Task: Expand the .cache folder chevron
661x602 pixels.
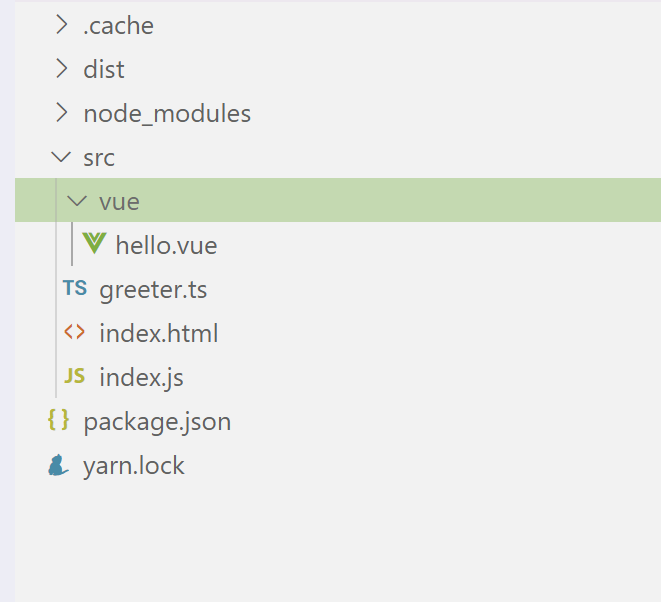Action: [62, 25]
